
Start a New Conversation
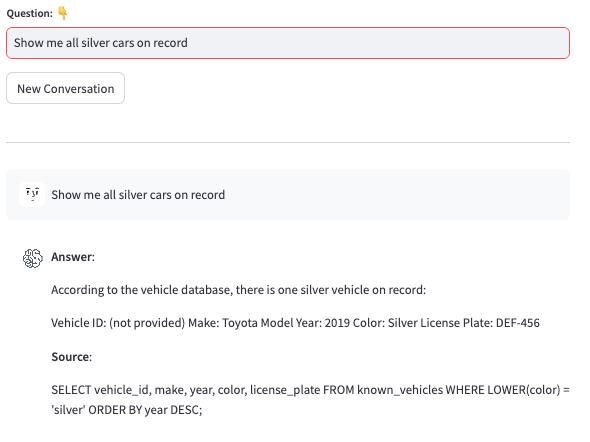pyautogui.click(x=65, y=88)
